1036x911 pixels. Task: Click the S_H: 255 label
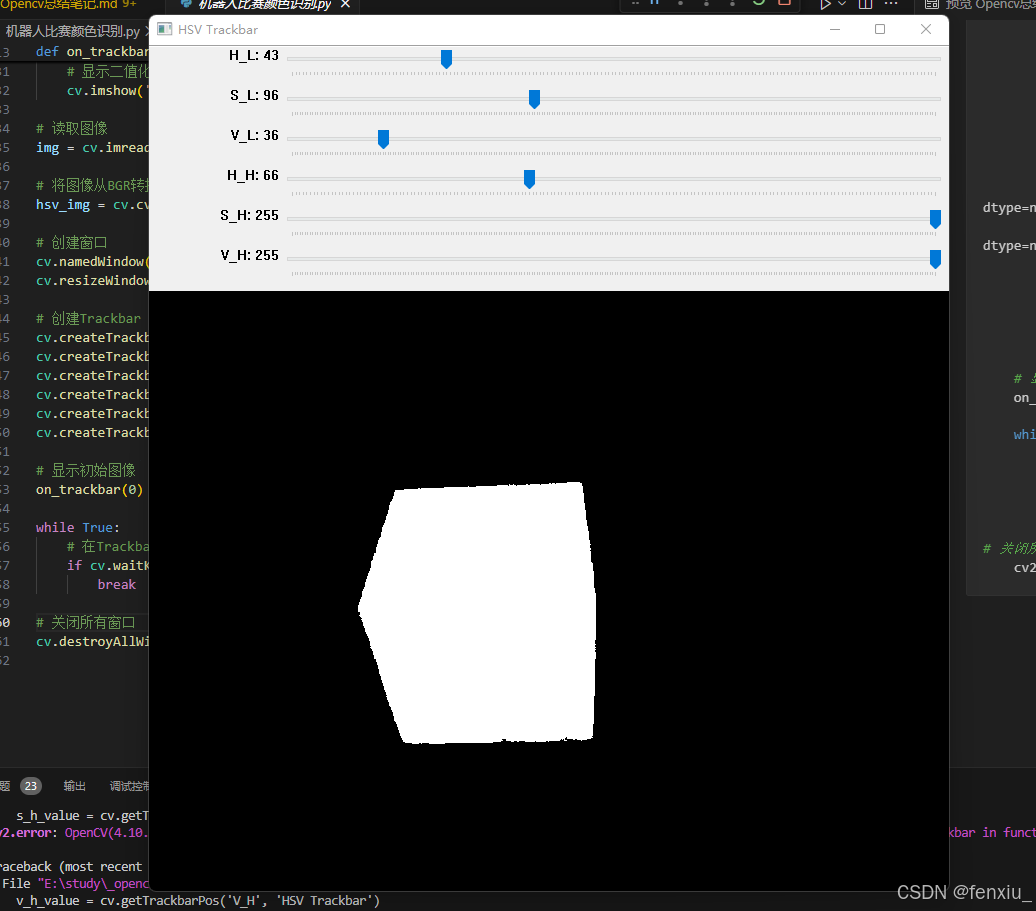pyautogui.click(x=249, y=215)
